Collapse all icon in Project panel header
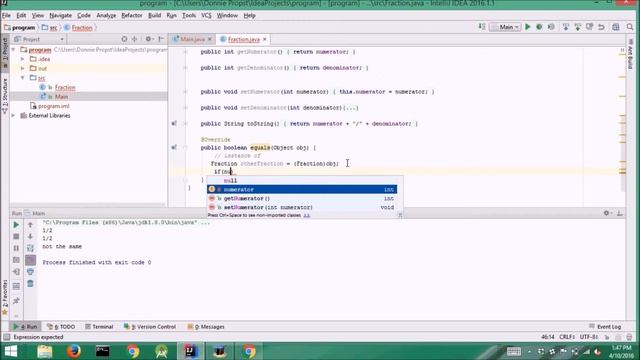Viewport: 640px width, 360px height. (134, 39)
